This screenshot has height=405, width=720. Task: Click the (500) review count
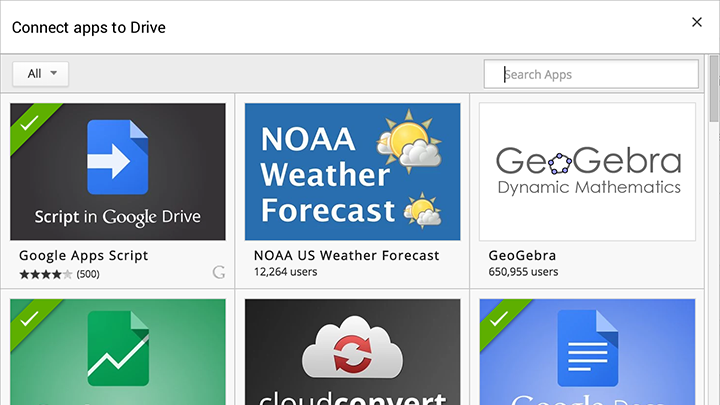coord(88,275)
